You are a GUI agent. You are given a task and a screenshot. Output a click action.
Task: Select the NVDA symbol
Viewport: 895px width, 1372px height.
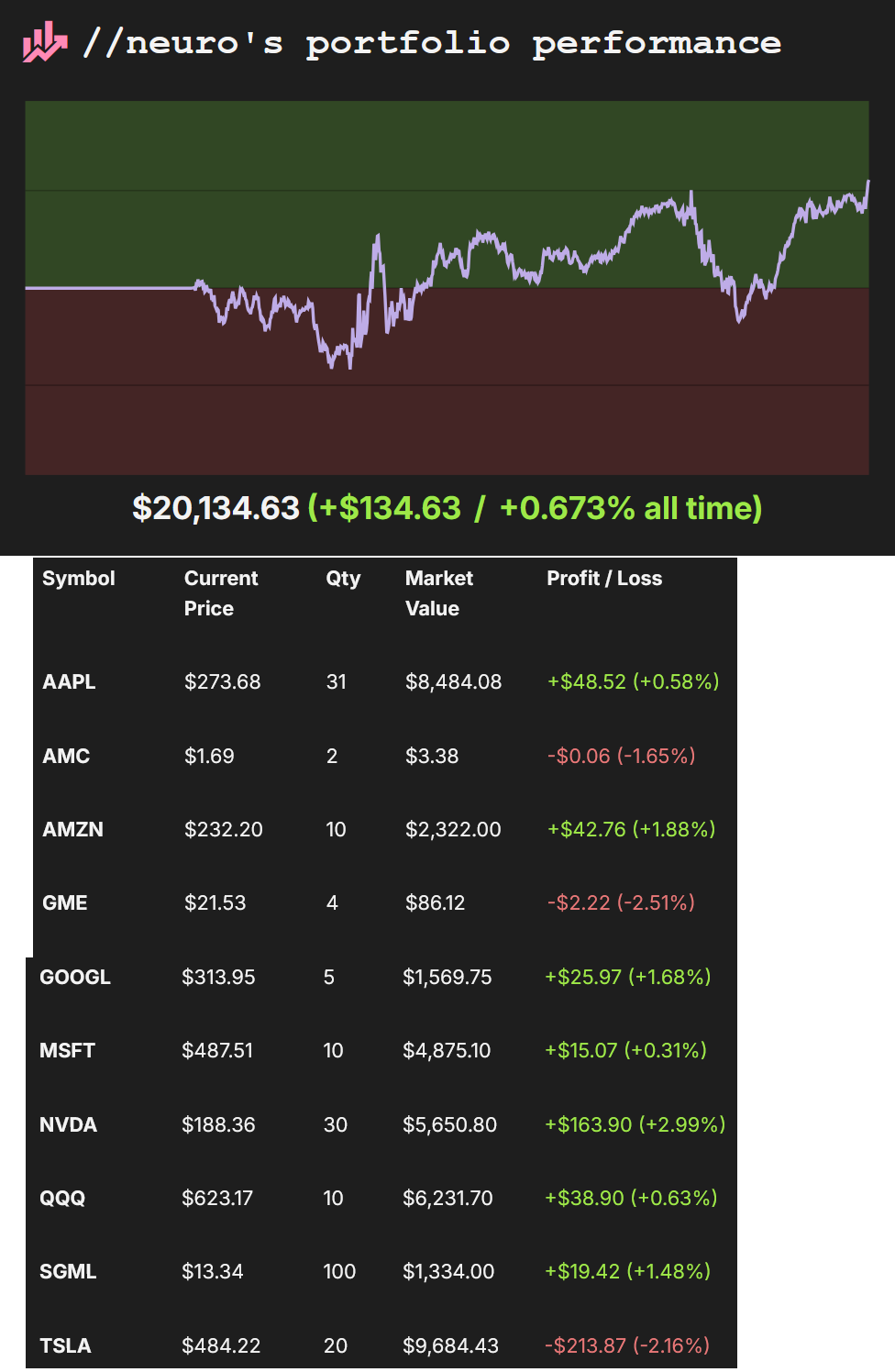click(68, 1125)
